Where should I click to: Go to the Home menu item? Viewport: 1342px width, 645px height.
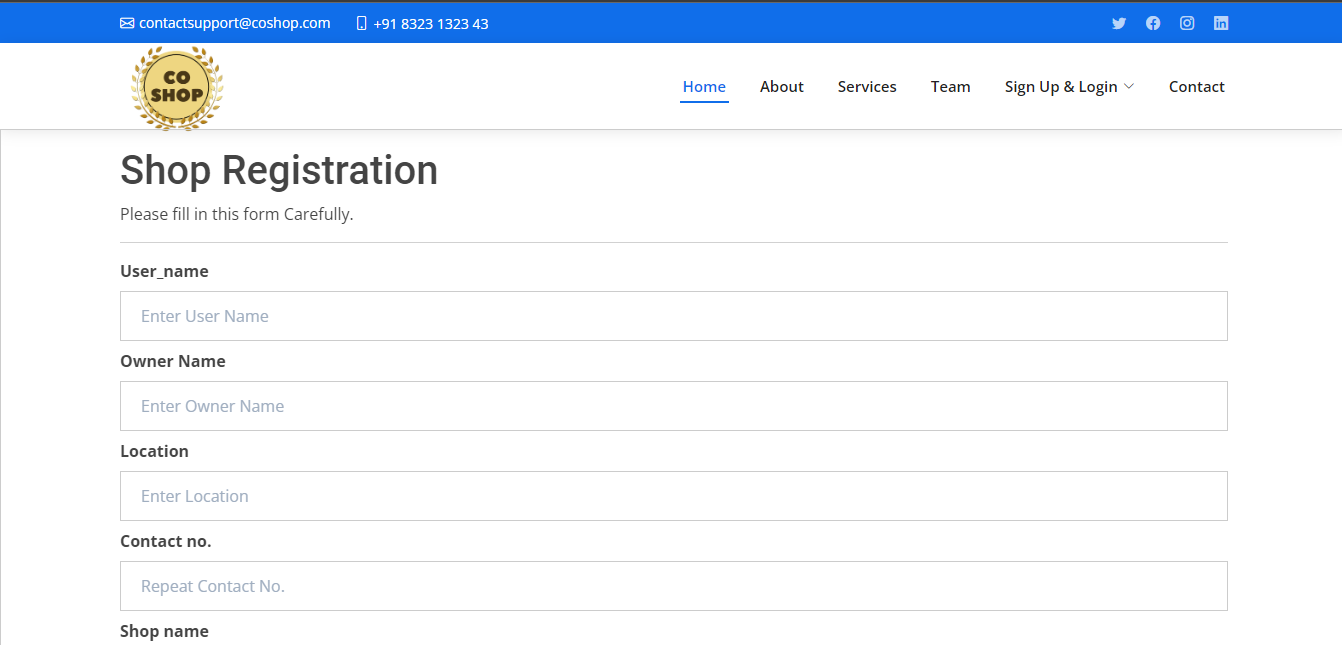click(704, 87)
